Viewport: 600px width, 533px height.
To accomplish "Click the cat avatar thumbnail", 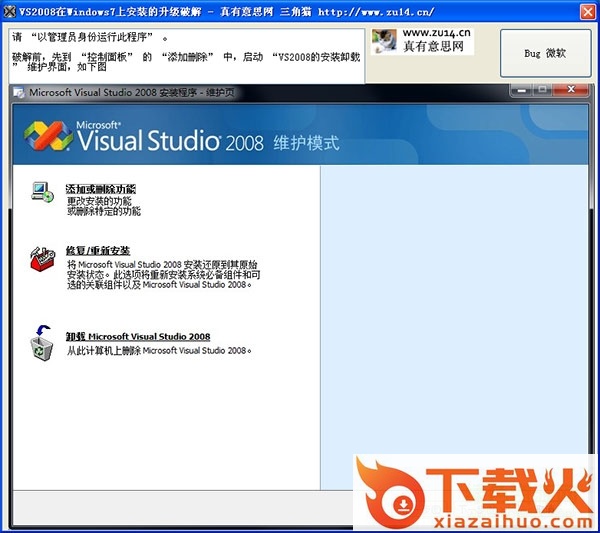I will tap(384, 41).
